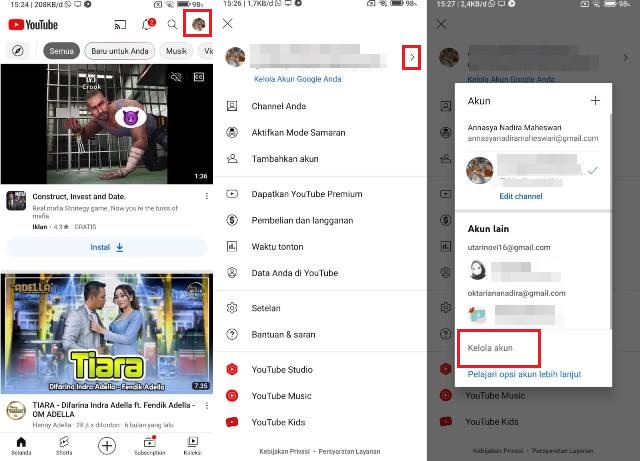Open Kebijakan Privasi link in middle menu
This screenshot has width=640, height=461.
point(284,451)
